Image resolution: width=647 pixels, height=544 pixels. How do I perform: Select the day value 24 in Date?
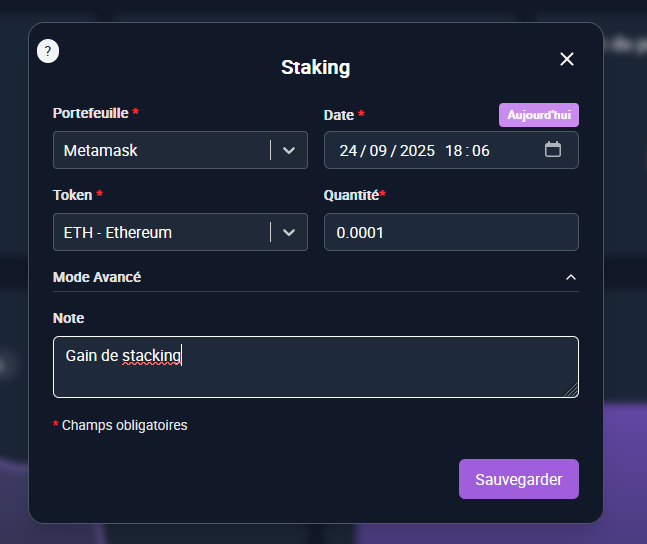click(348, 151)
